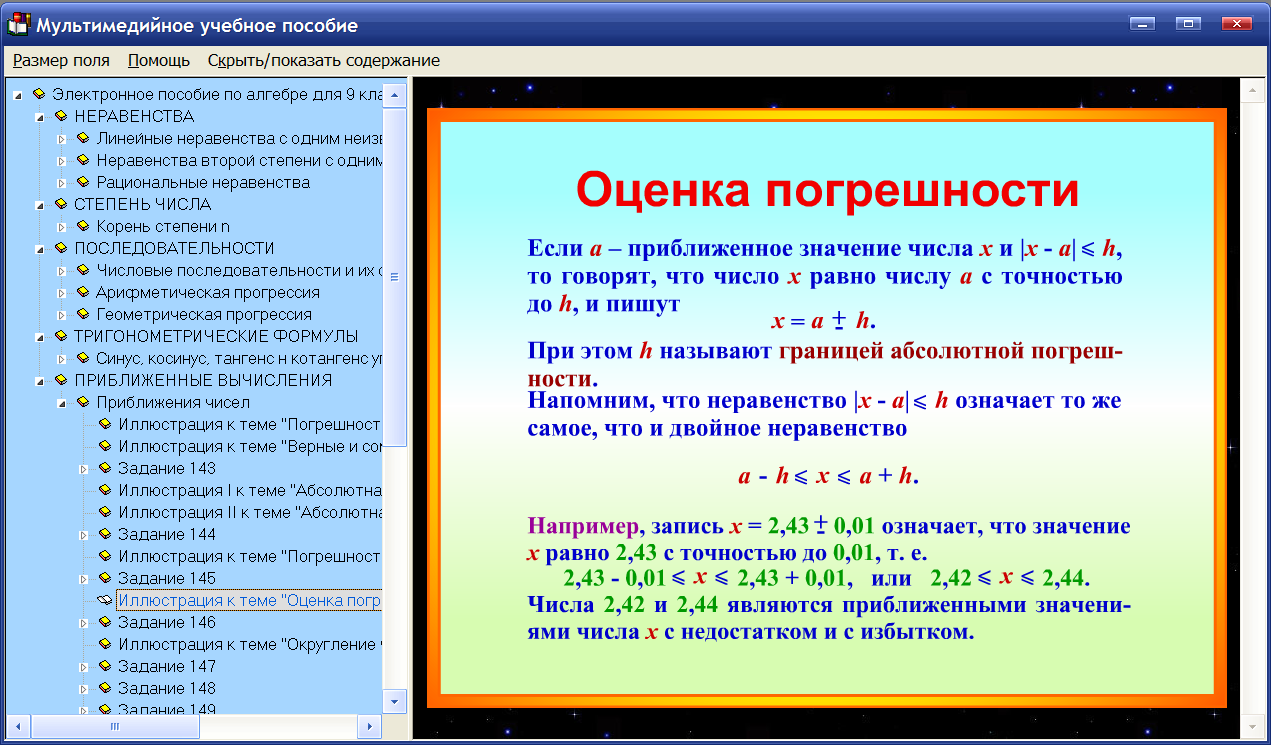1271x745 pixels.
Task: Click the icon next to "Арифметическая прогрессия"
Action: 83,291
